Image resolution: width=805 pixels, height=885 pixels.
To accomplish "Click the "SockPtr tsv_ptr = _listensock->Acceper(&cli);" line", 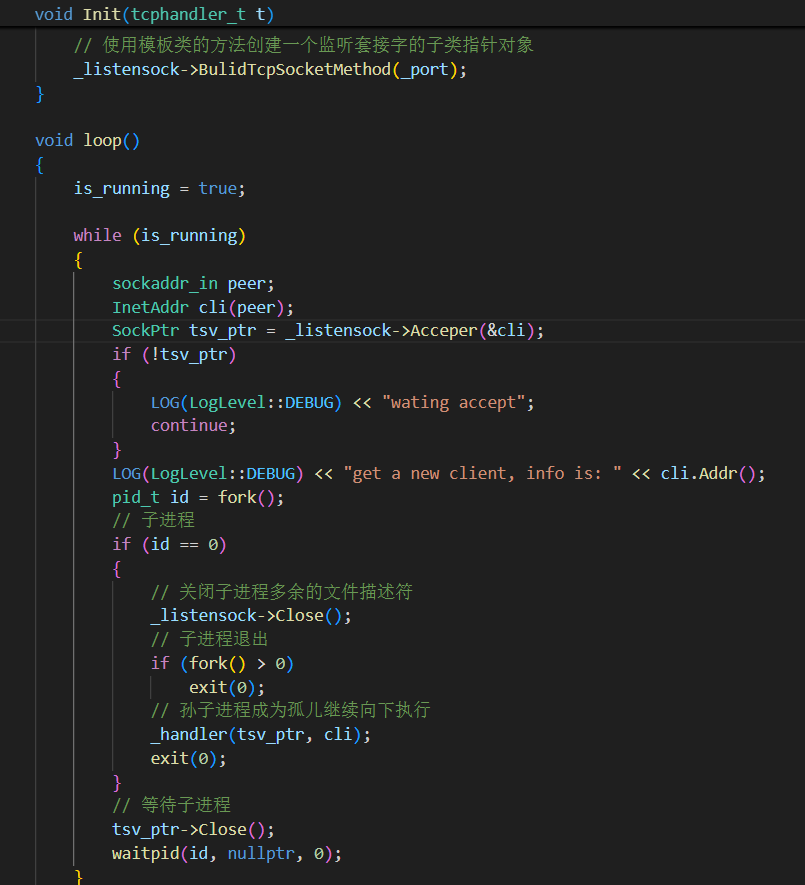I will click(327, 331).
